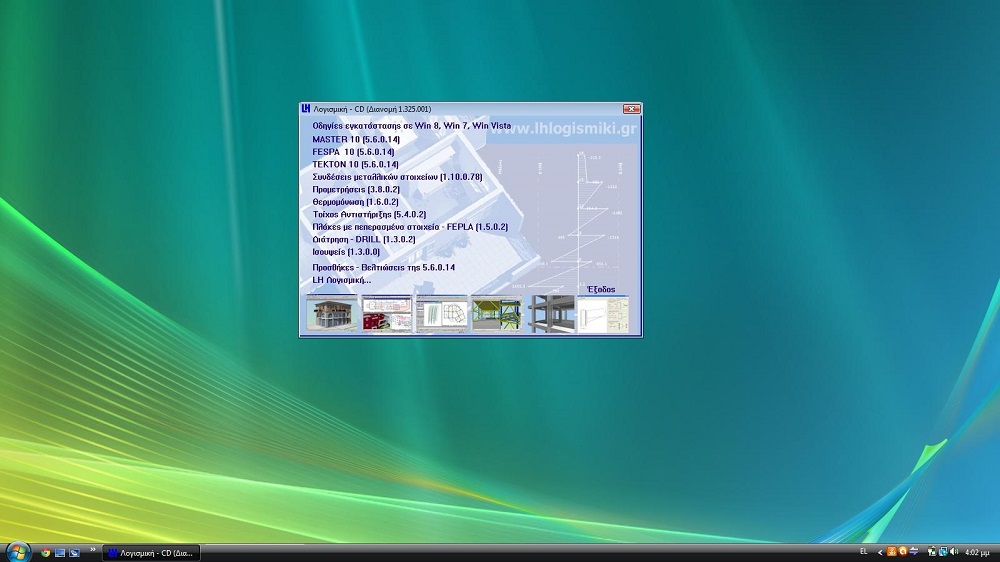Select Συνδέσεις μεταλλικών στοιχείων (1.10.0.78)
Image resolution: width=1000 pixels, height=562 pixels.
[397, 177]
